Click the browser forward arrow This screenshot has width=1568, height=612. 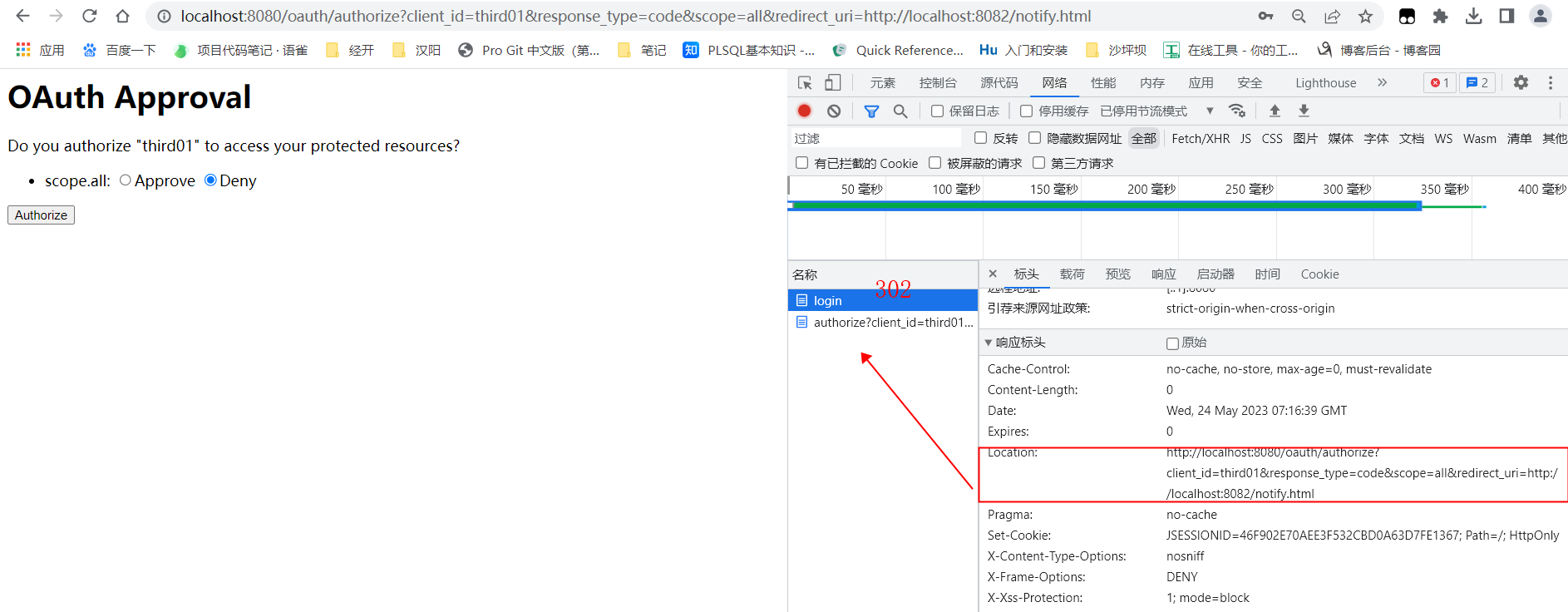point(56,16)
